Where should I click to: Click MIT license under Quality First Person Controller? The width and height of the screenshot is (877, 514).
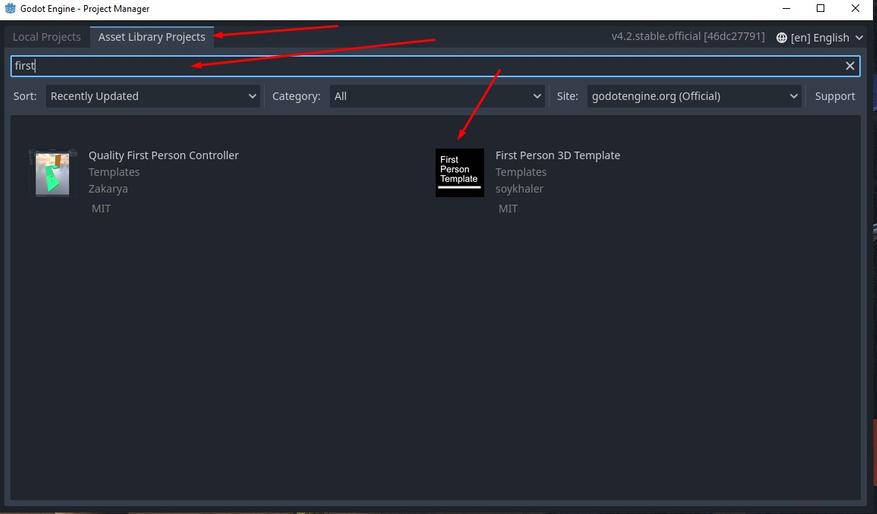101,209
